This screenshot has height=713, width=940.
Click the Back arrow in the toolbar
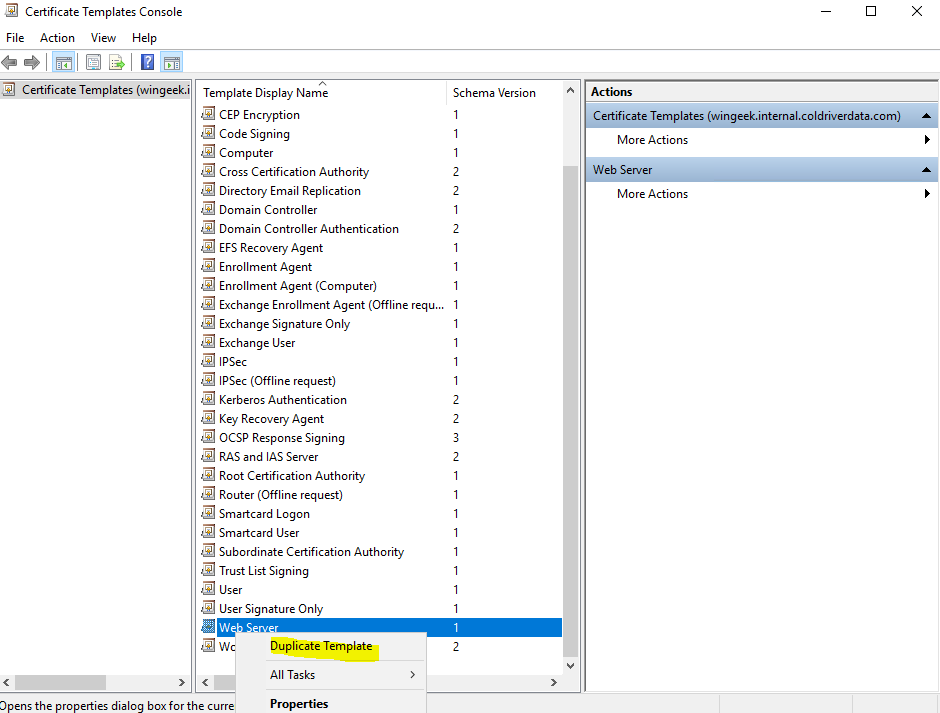click(x=10, y=62)
